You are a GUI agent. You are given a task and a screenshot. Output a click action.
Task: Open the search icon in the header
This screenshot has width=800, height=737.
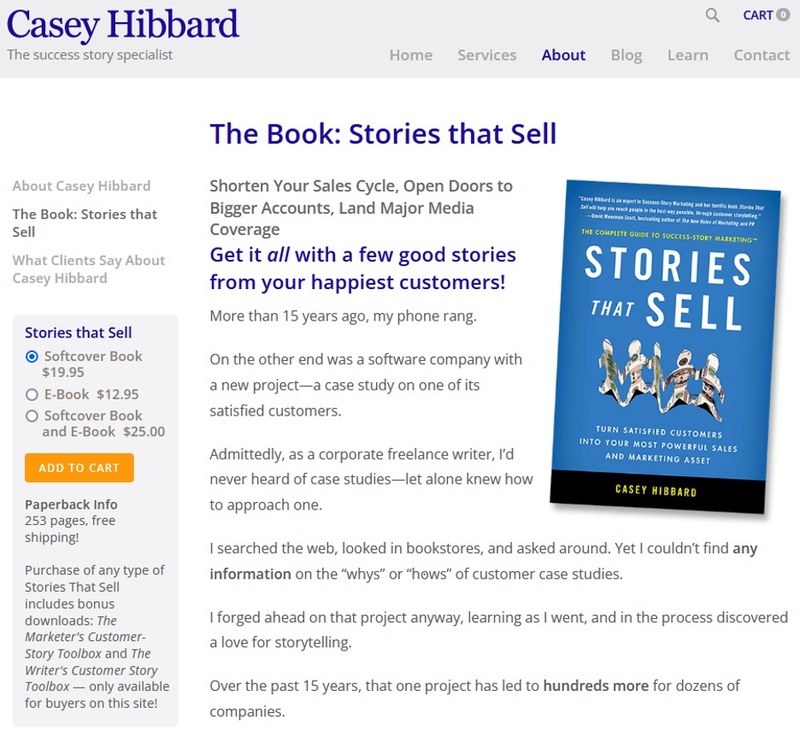(x=711, y=15)
